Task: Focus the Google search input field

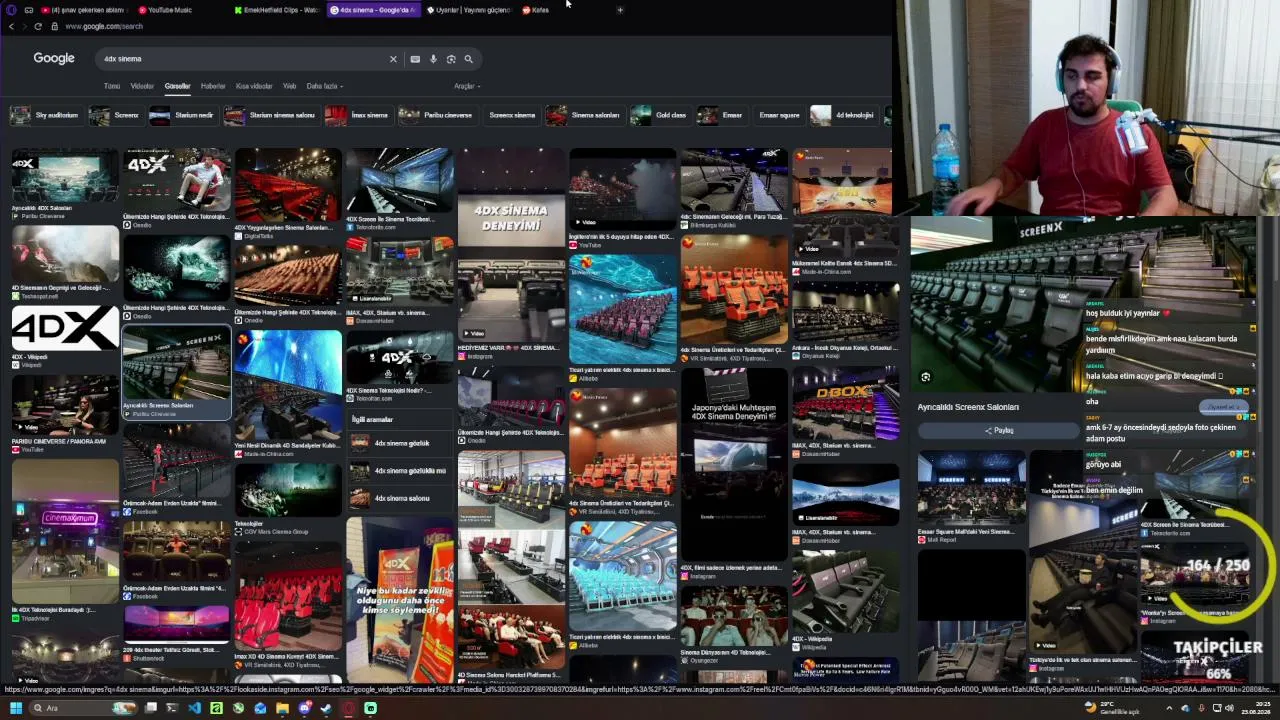Action: tap(240, 59)
